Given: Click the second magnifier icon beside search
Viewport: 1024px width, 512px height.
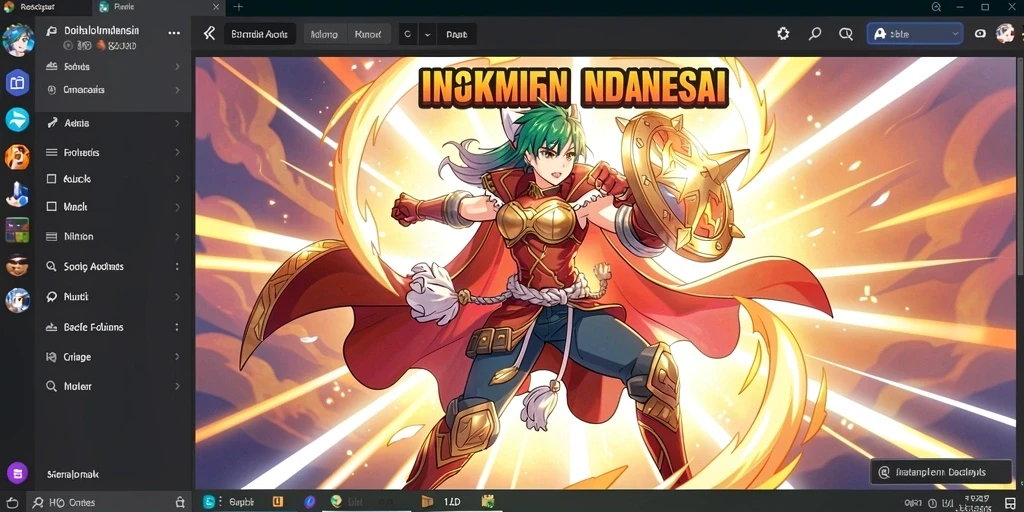Looking at the screenshot, I should (846, 34).
